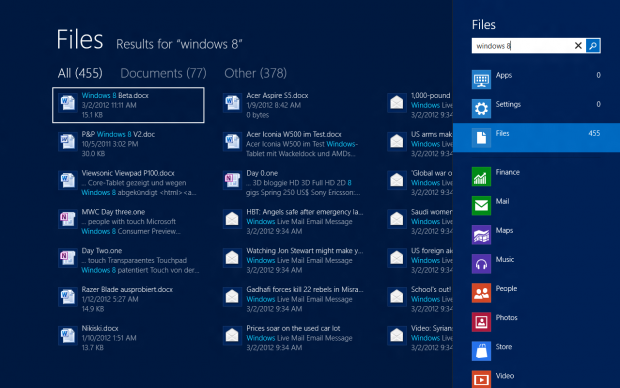
Task: Click Word icon of Razer Blade ausprobiert.docx
Action: [68, 297]
